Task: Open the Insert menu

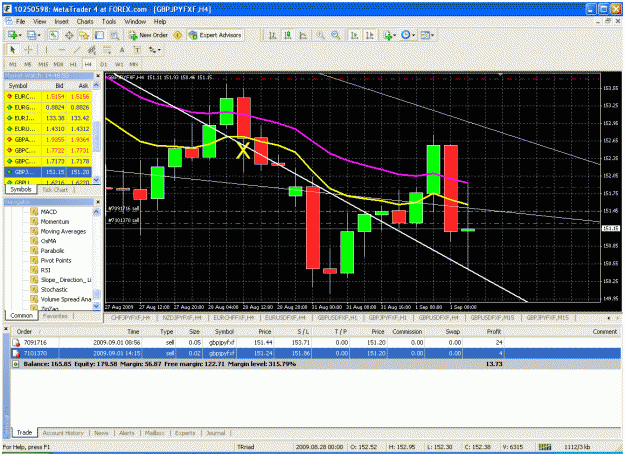Action: pyautogui.click(x=61, y=22)
